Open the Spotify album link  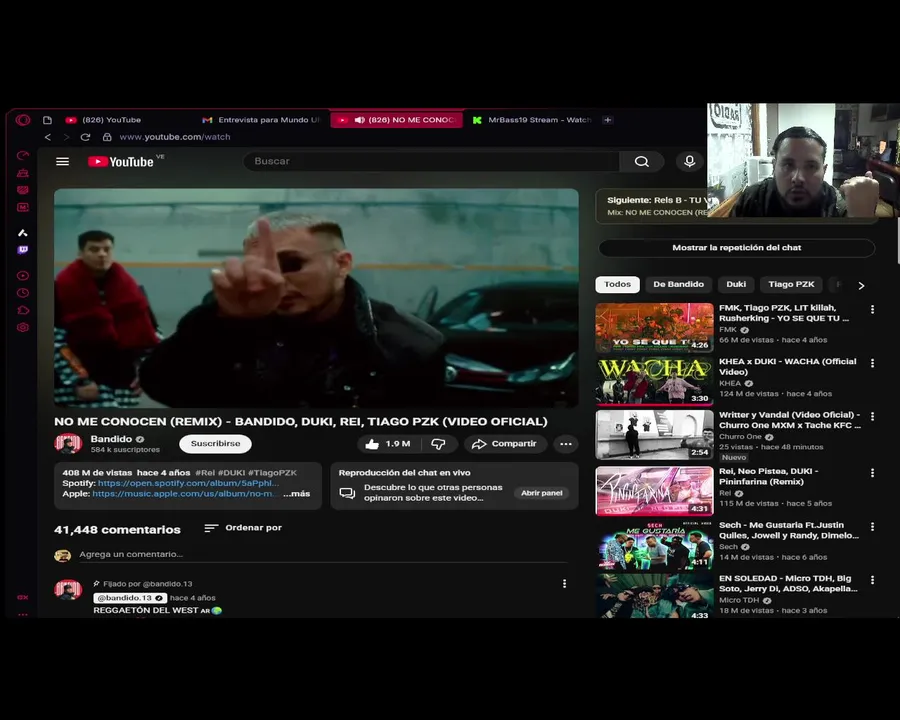pyautogui.click(x=188, y=483)
